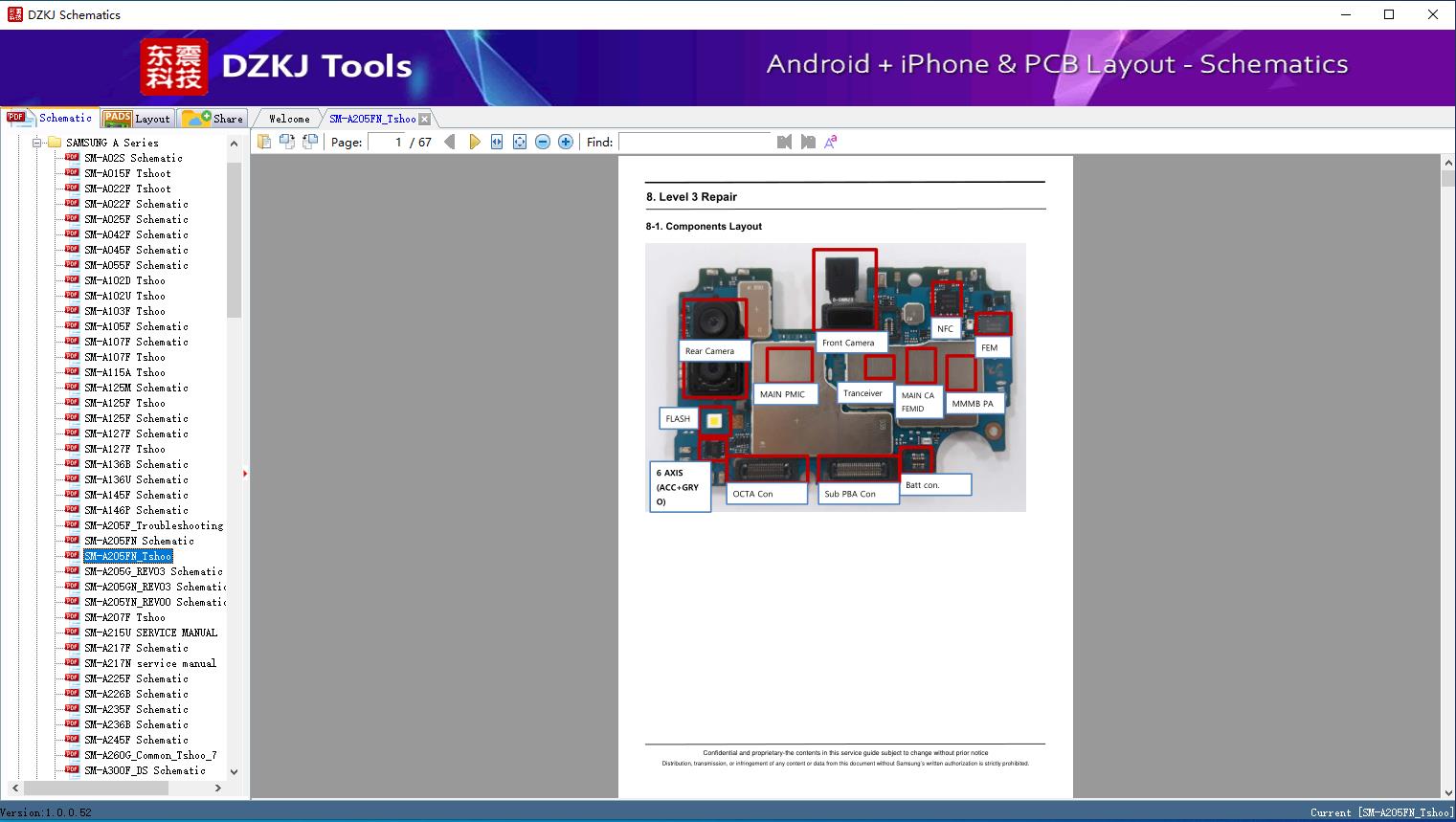Open SM-A145F Schematic
This screenshot has height=822, width=1456.
(136, 495)
